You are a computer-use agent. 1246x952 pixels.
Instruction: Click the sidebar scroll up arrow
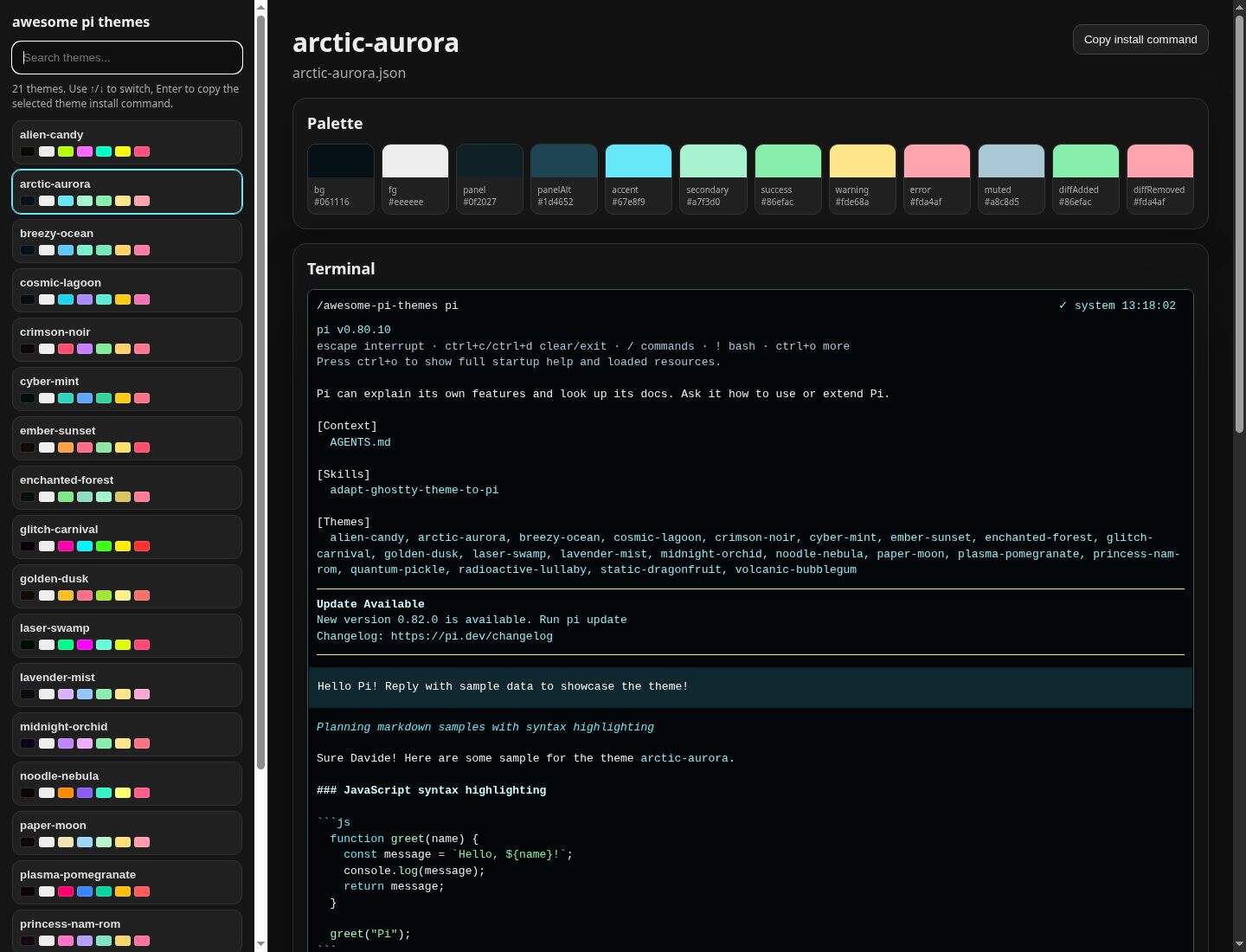261,7
